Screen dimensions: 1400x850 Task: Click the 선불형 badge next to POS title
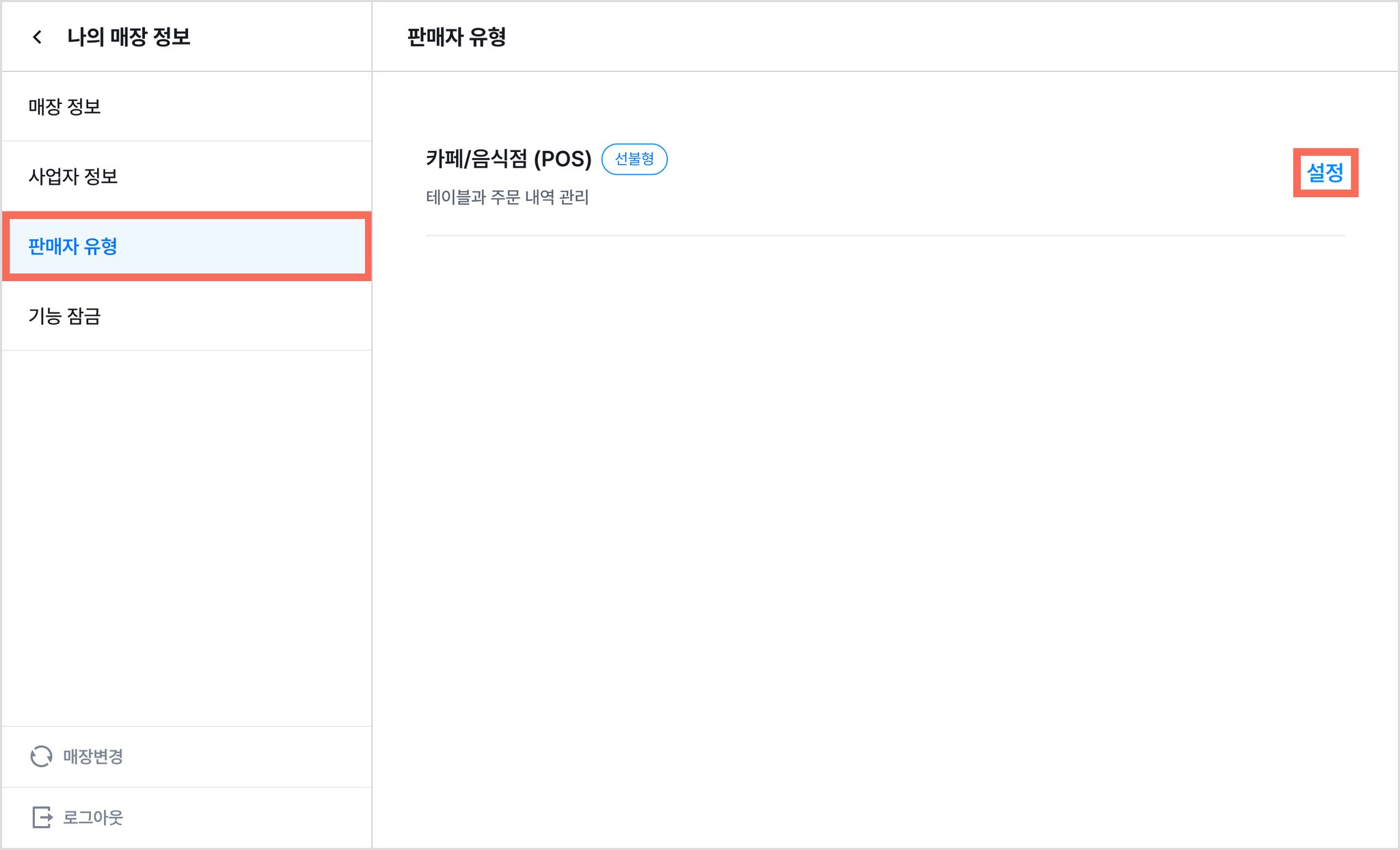click(634, 159)
